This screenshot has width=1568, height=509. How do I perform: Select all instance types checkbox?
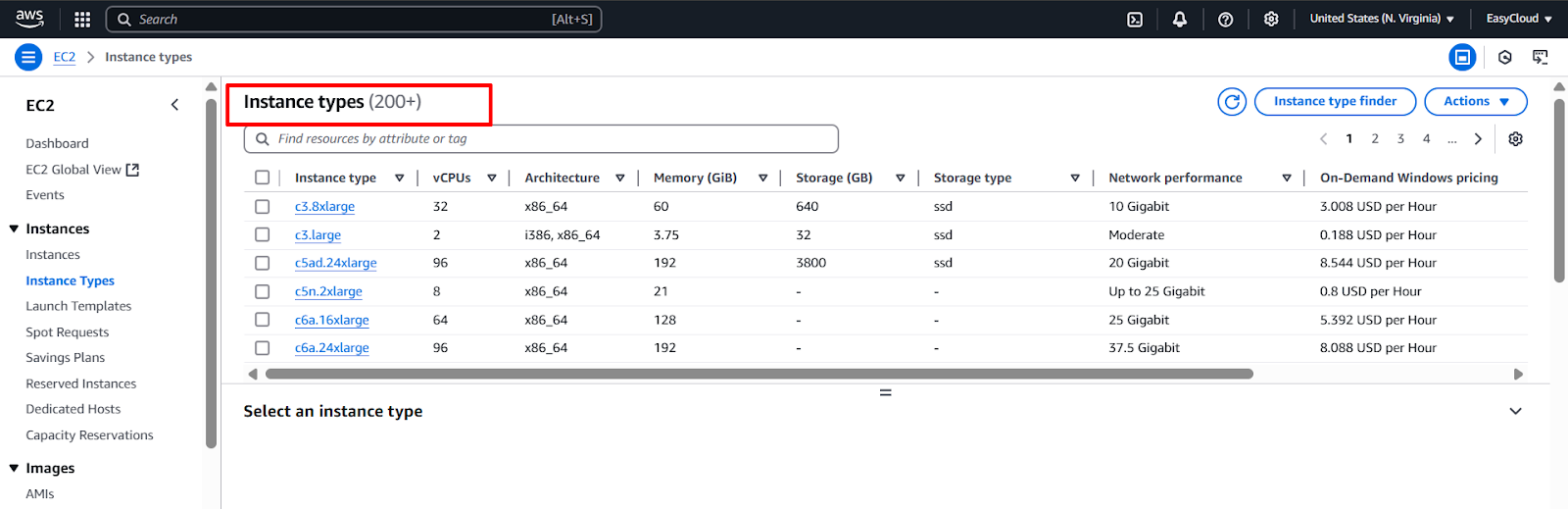pyautogui.click(x=262, y=178)
